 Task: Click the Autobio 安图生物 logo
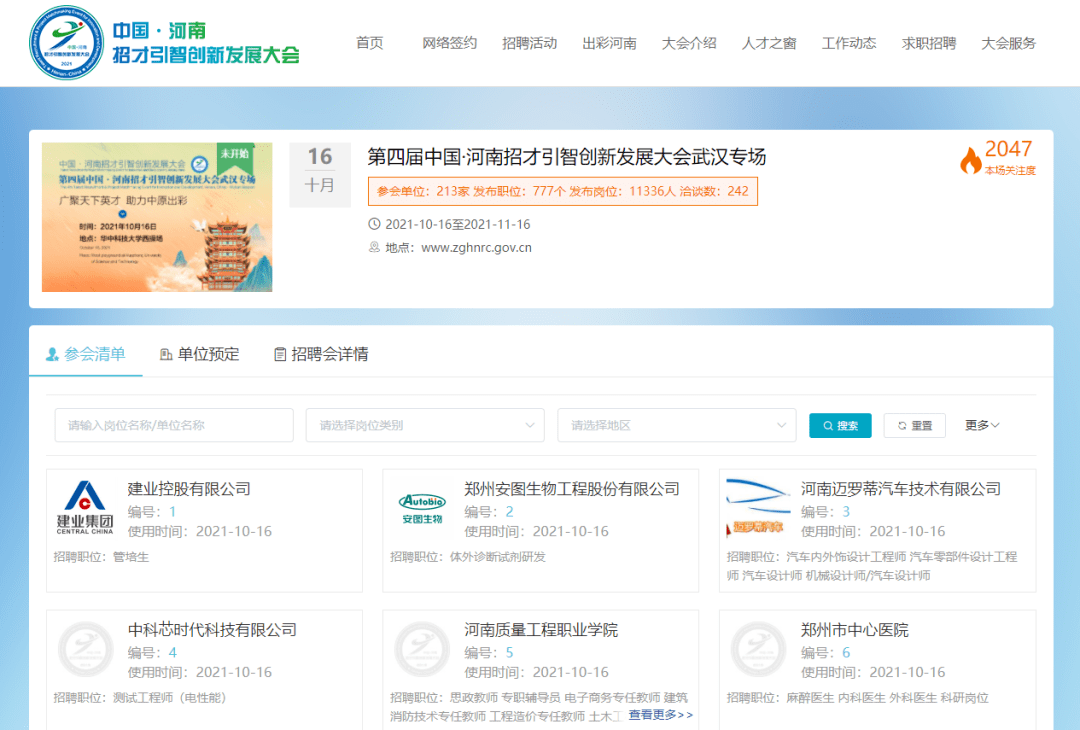pyautogui.click(x=422, y=508)
